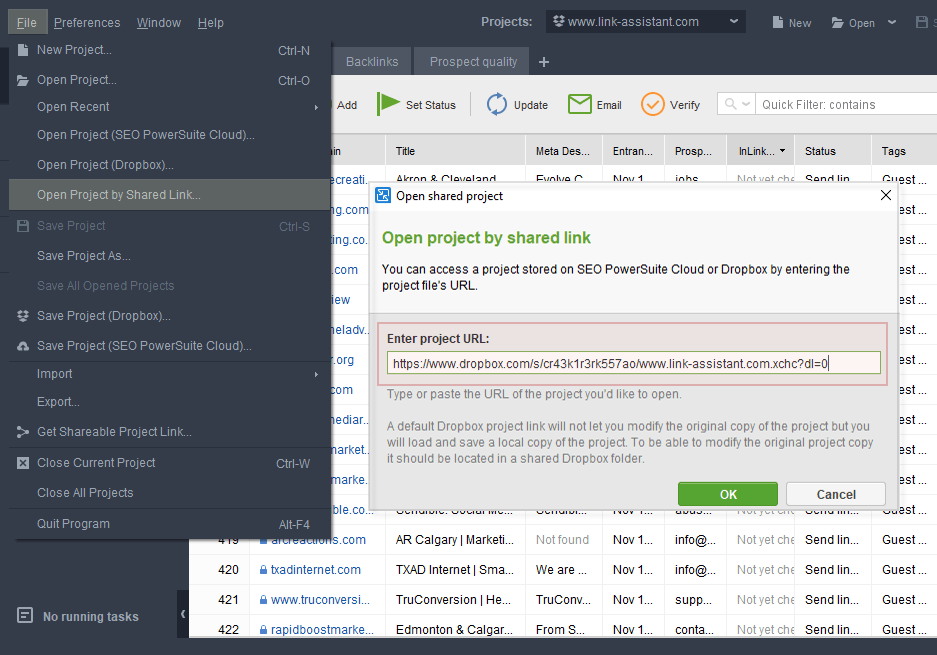Click the Enter project URL input field
The width and height of the screenshot is (937, 655).
click(x=633, y=363)
